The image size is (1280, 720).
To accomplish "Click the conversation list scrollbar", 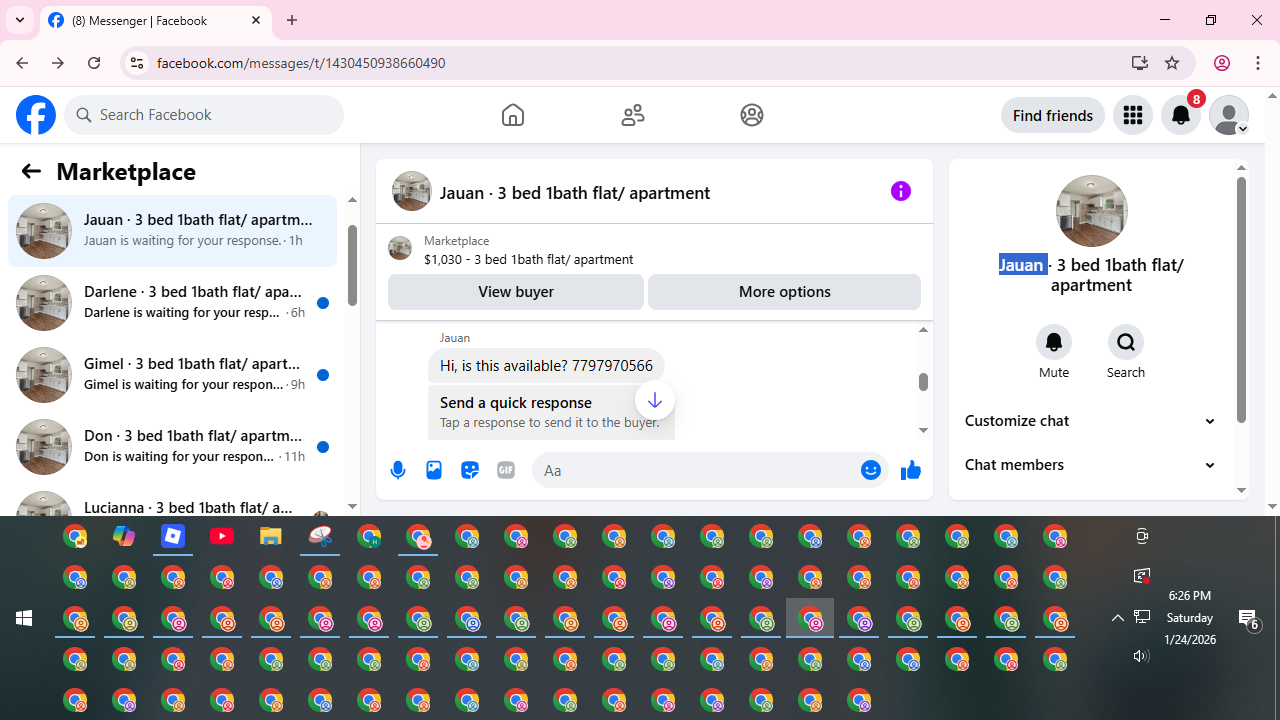I will coord(352,265).
